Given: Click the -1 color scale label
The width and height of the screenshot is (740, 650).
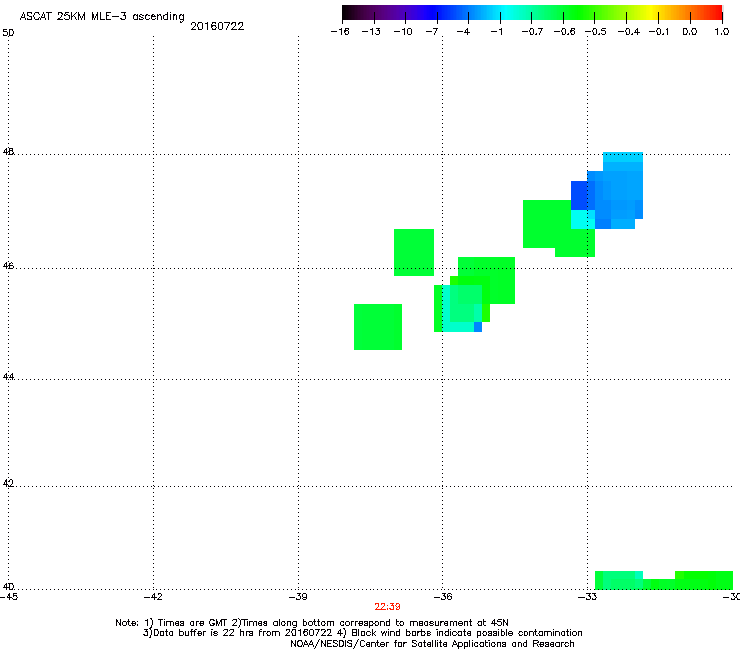Looking at the screenshot, I should point(496,32).
